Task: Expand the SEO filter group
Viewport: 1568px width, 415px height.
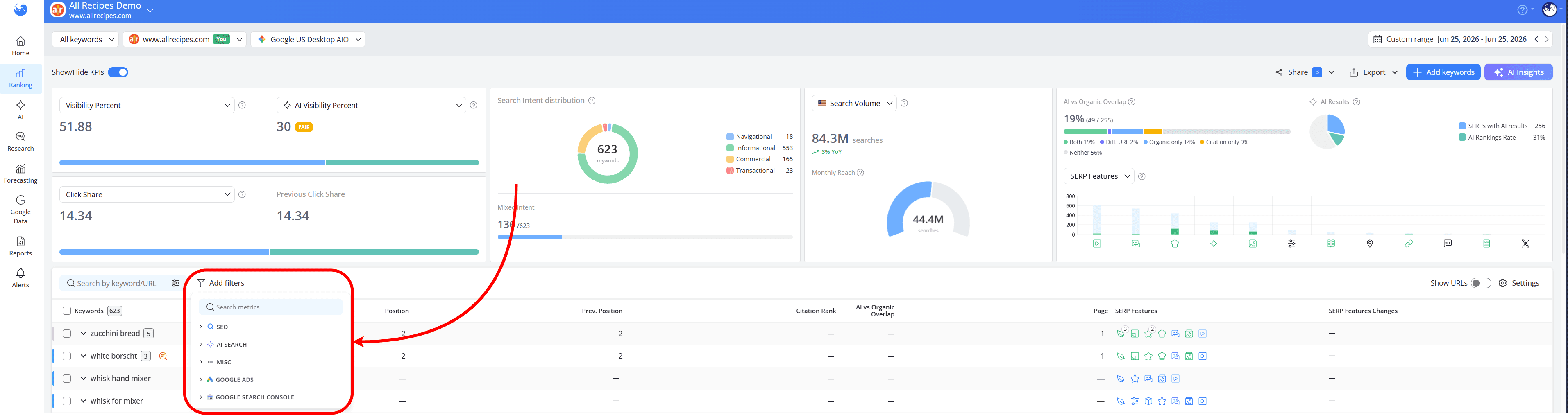Action: coord(201,327)
